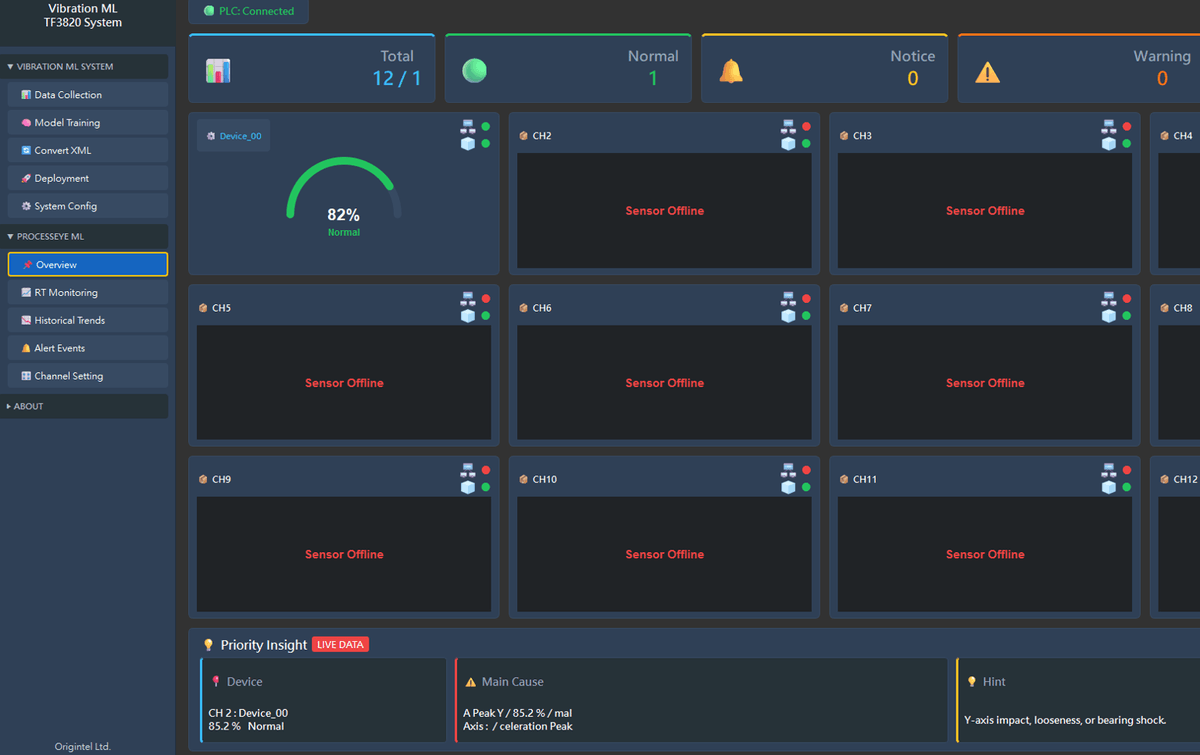Click the Device_00 label chip
Screen dimensions: 1200x755
point(233,136)
